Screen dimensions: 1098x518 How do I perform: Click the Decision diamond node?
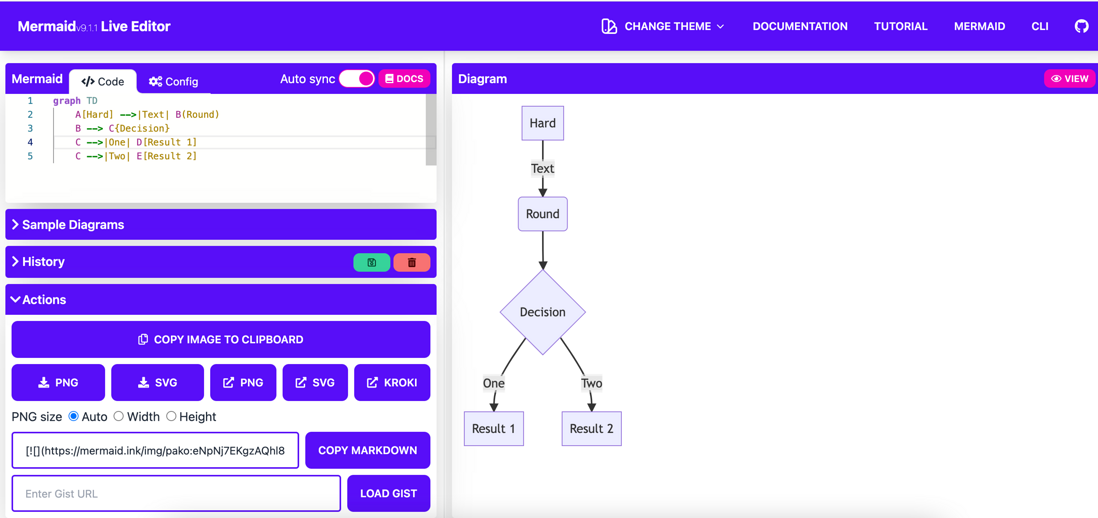tap(543, 312)
